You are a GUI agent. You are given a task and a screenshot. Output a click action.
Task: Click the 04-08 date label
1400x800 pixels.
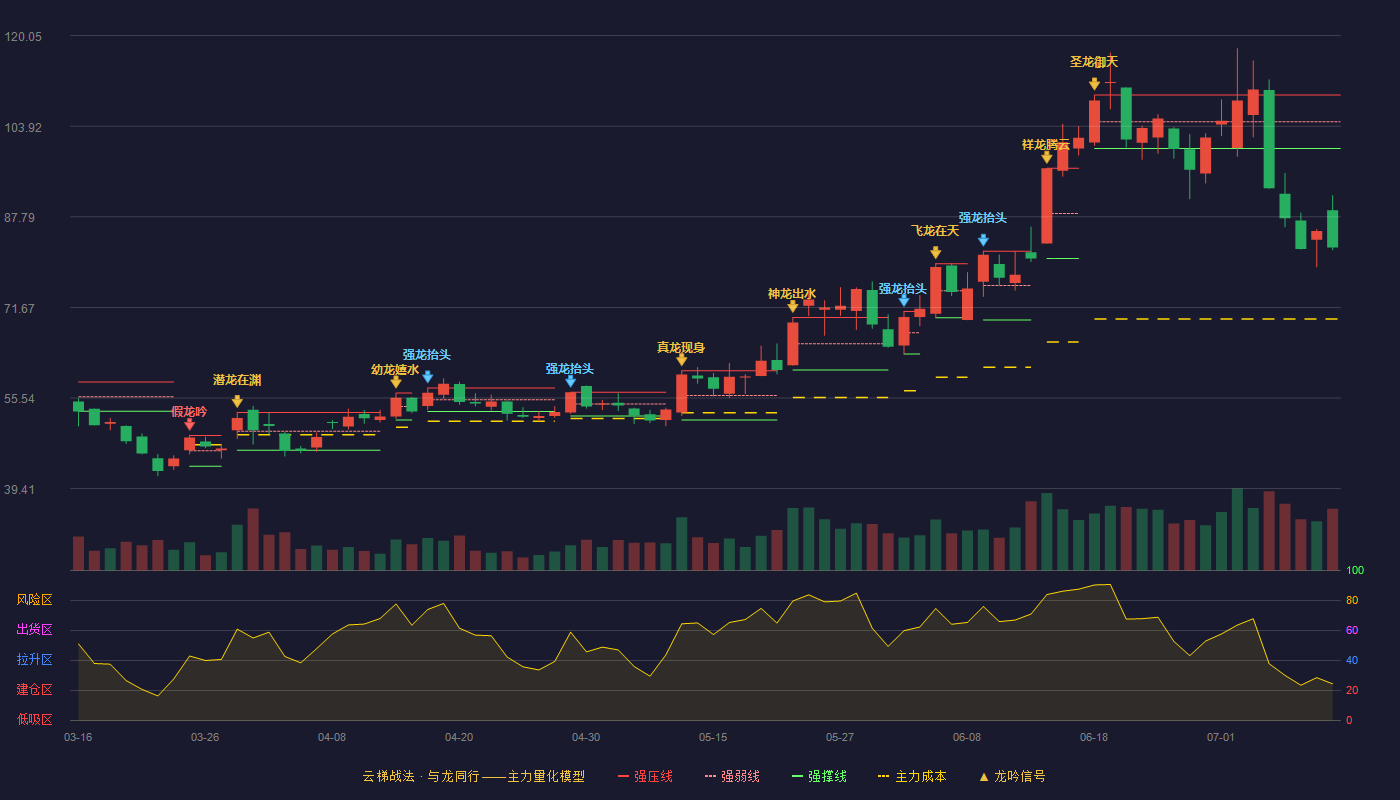332,737
